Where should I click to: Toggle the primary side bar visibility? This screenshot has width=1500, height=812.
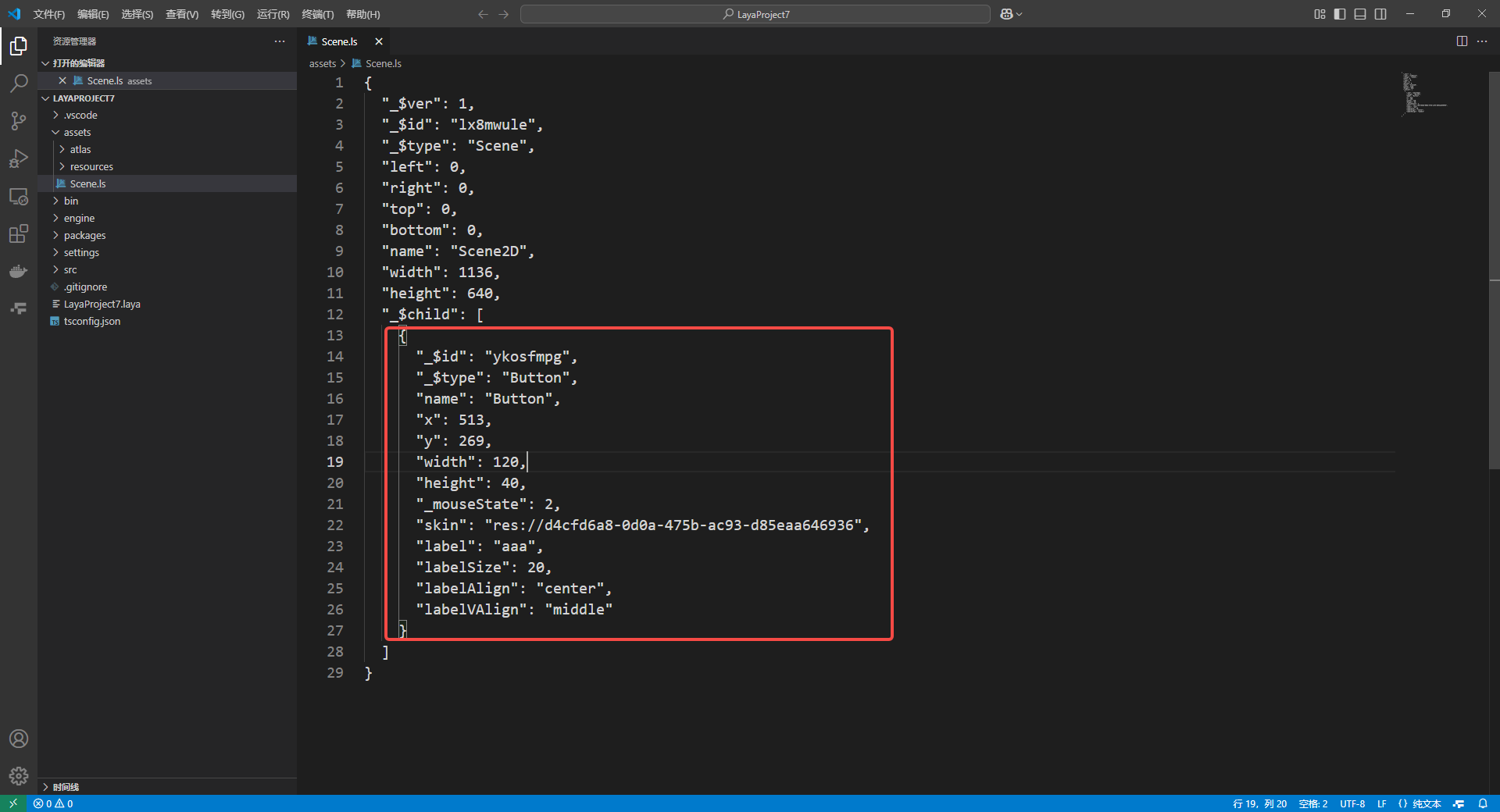click(x=1340, y=14)
